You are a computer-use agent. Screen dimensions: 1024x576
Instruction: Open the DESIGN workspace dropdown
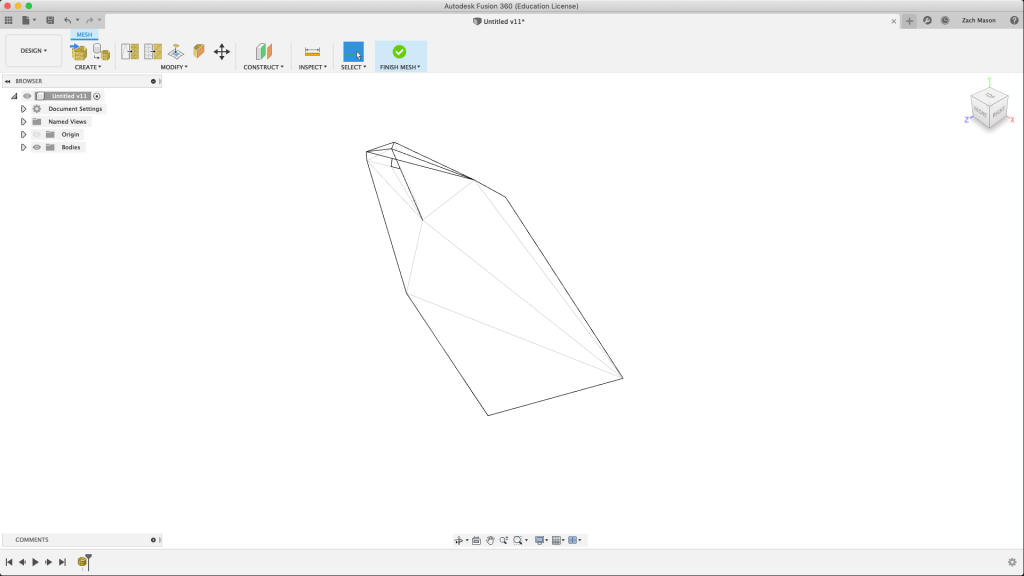[34, 50]
